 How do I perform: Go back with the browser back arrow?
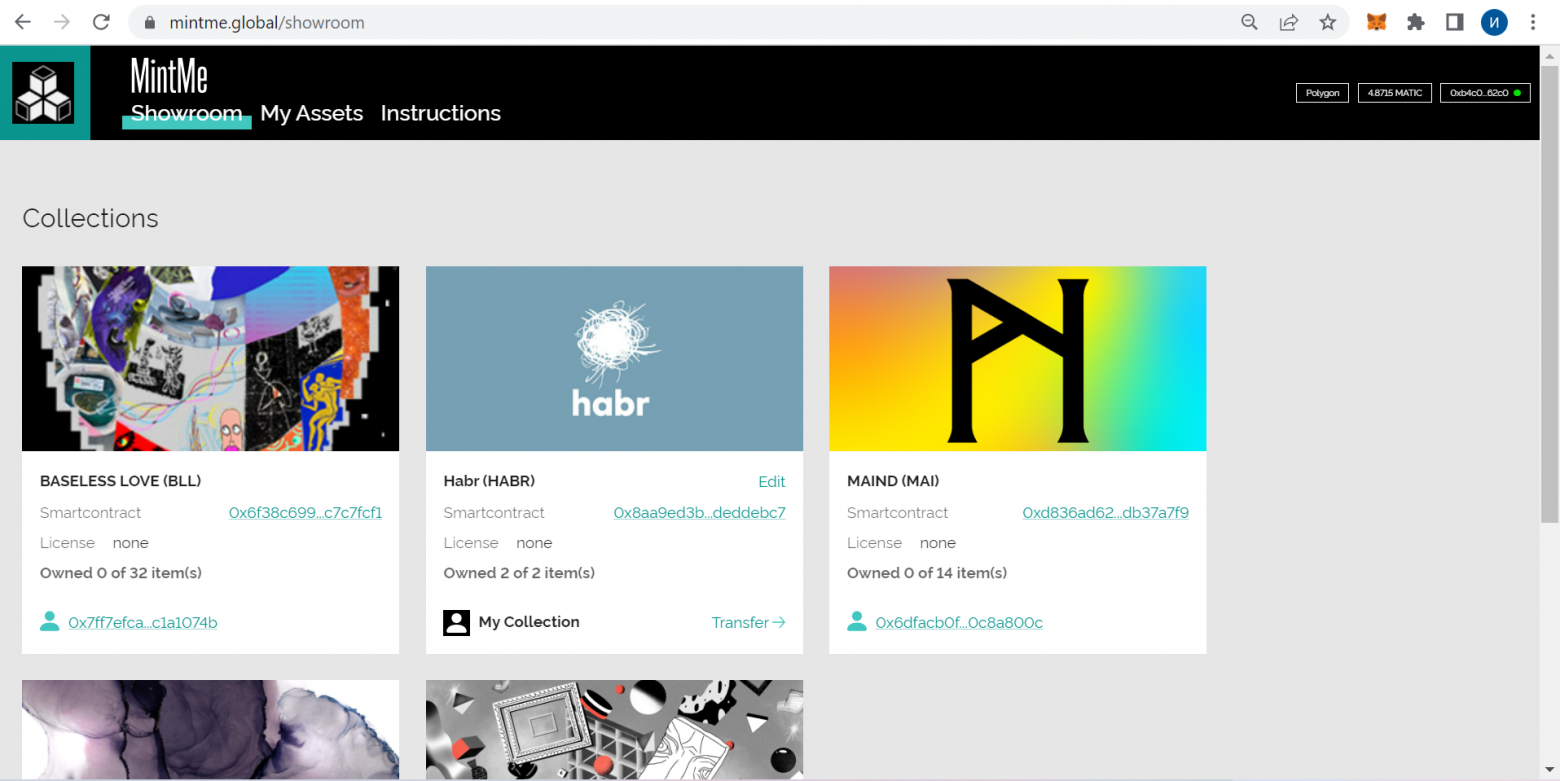pyautogui.click(x=22, y=22)
